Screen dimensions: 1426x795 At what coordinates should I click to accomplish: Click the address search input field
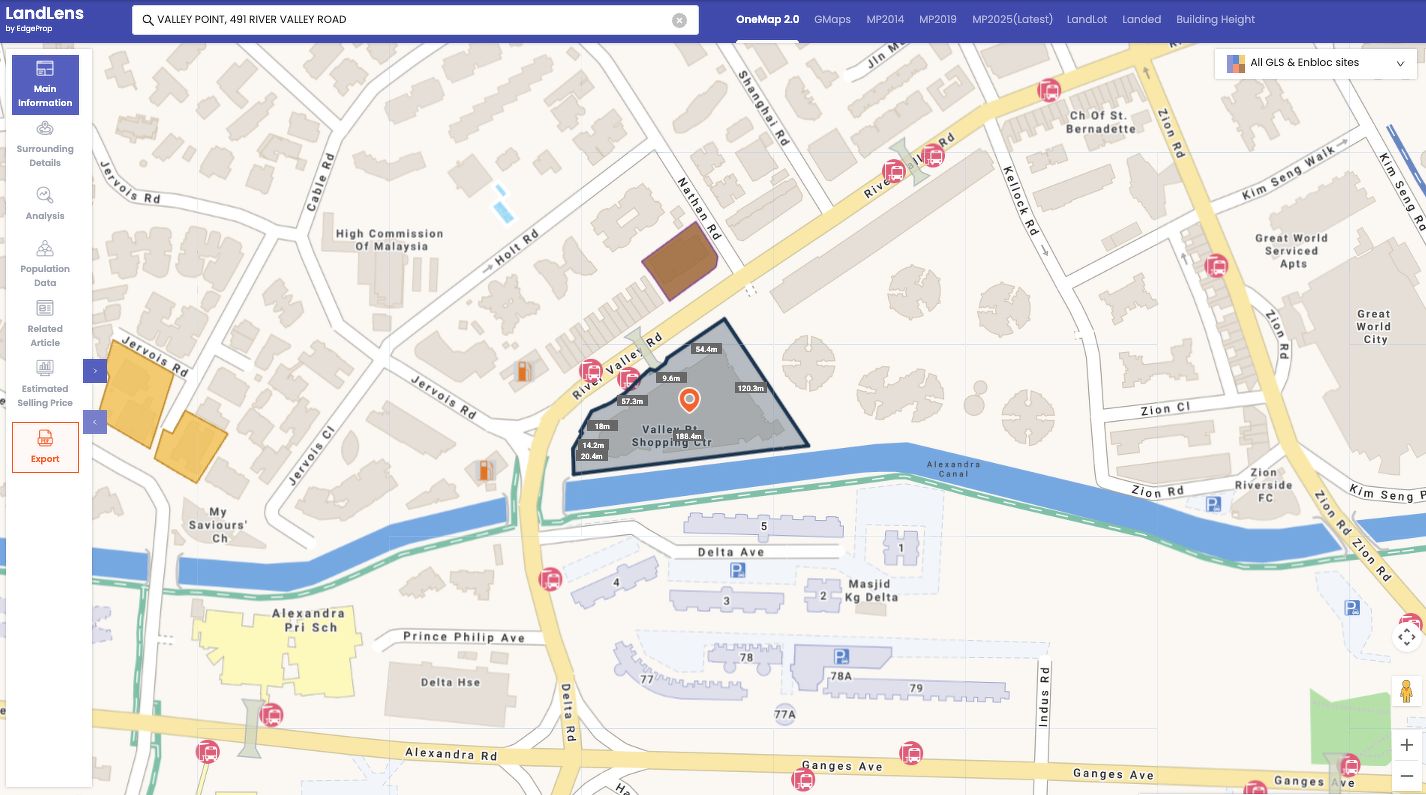coord(415,20)
